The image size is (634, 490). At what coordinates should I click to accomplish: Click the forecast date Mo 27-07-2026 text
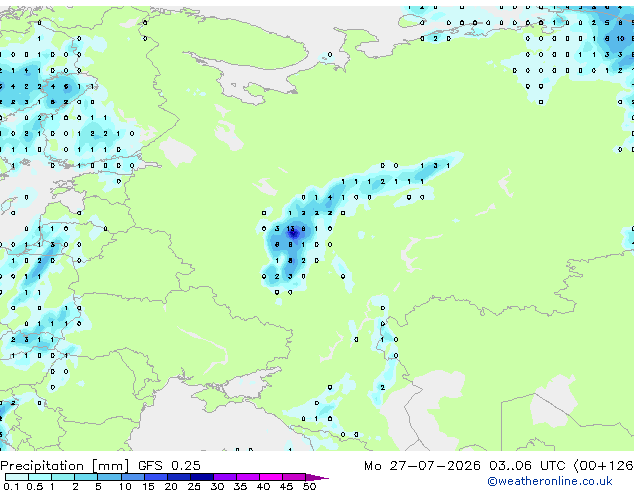click(422, 466)
